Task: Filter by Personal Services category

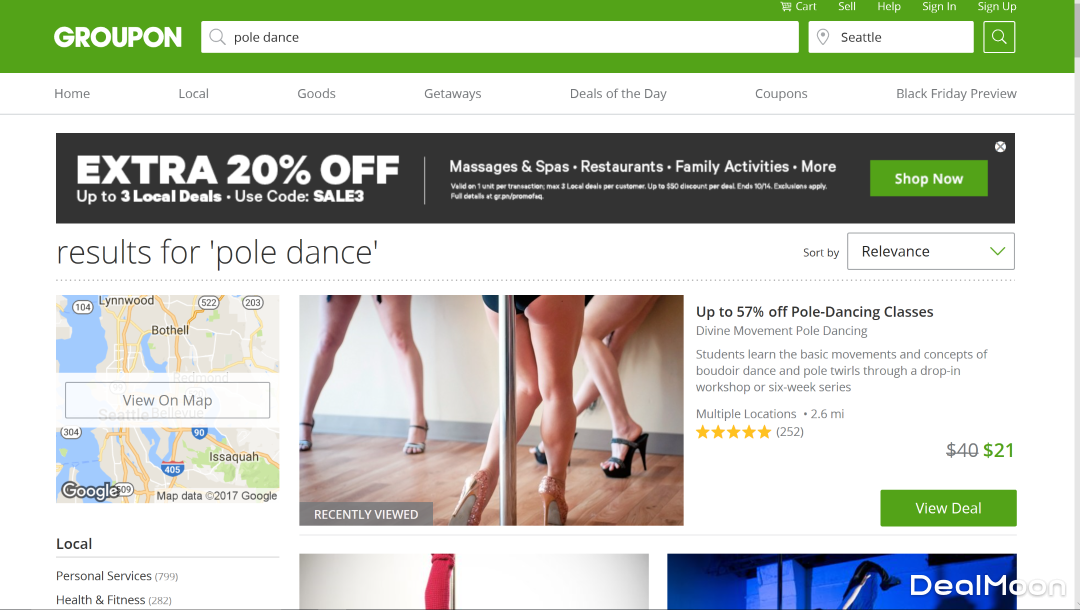Action: 104,576
